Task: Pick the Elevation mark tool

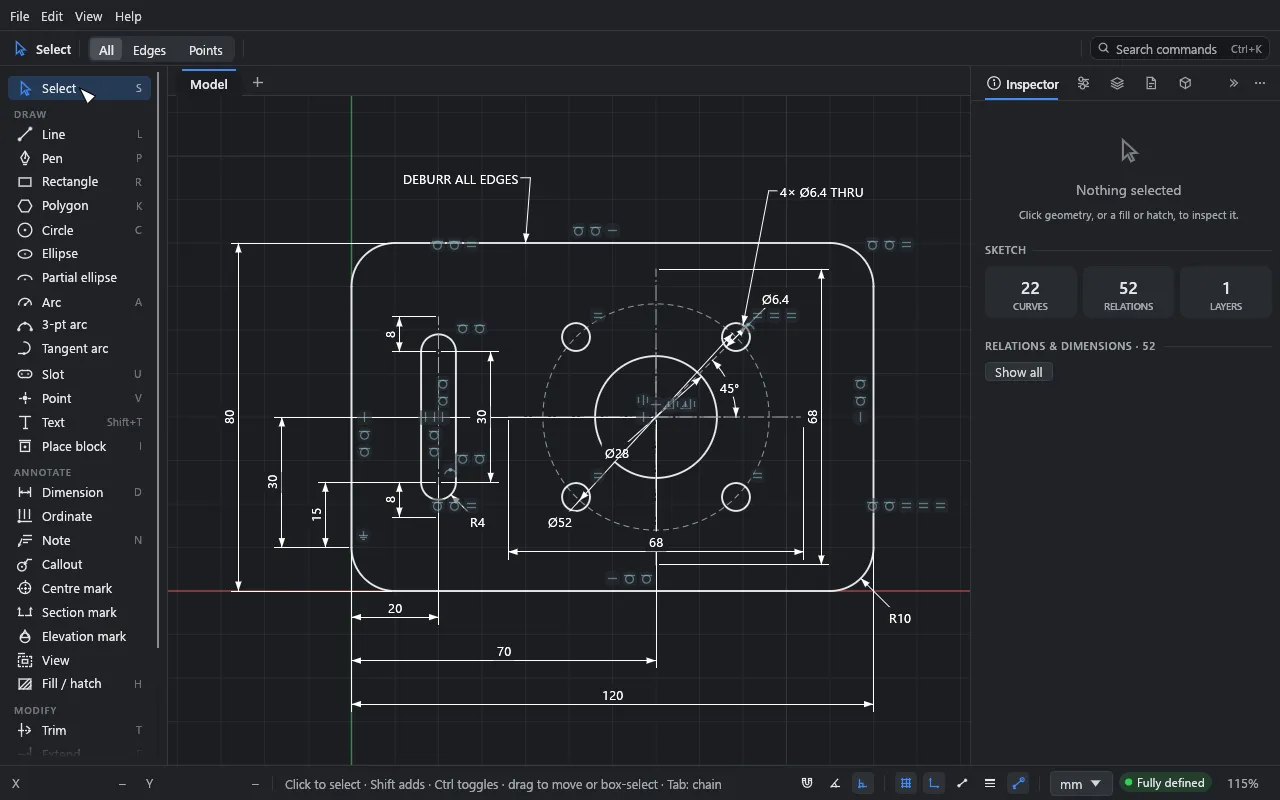Action: point(80,636)
